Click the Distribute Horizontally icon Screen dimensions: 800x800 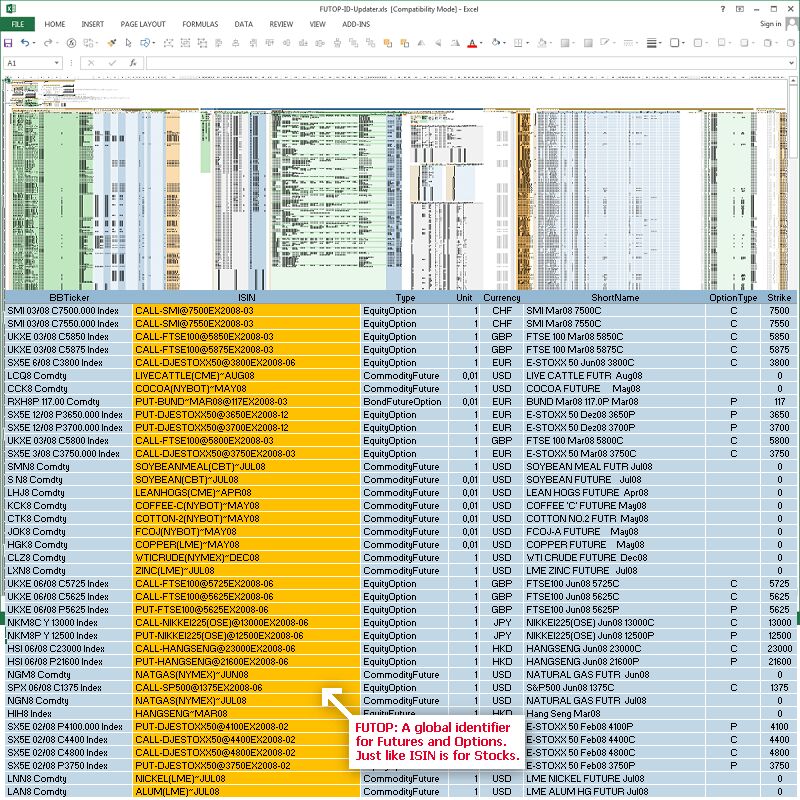[320, 43]
